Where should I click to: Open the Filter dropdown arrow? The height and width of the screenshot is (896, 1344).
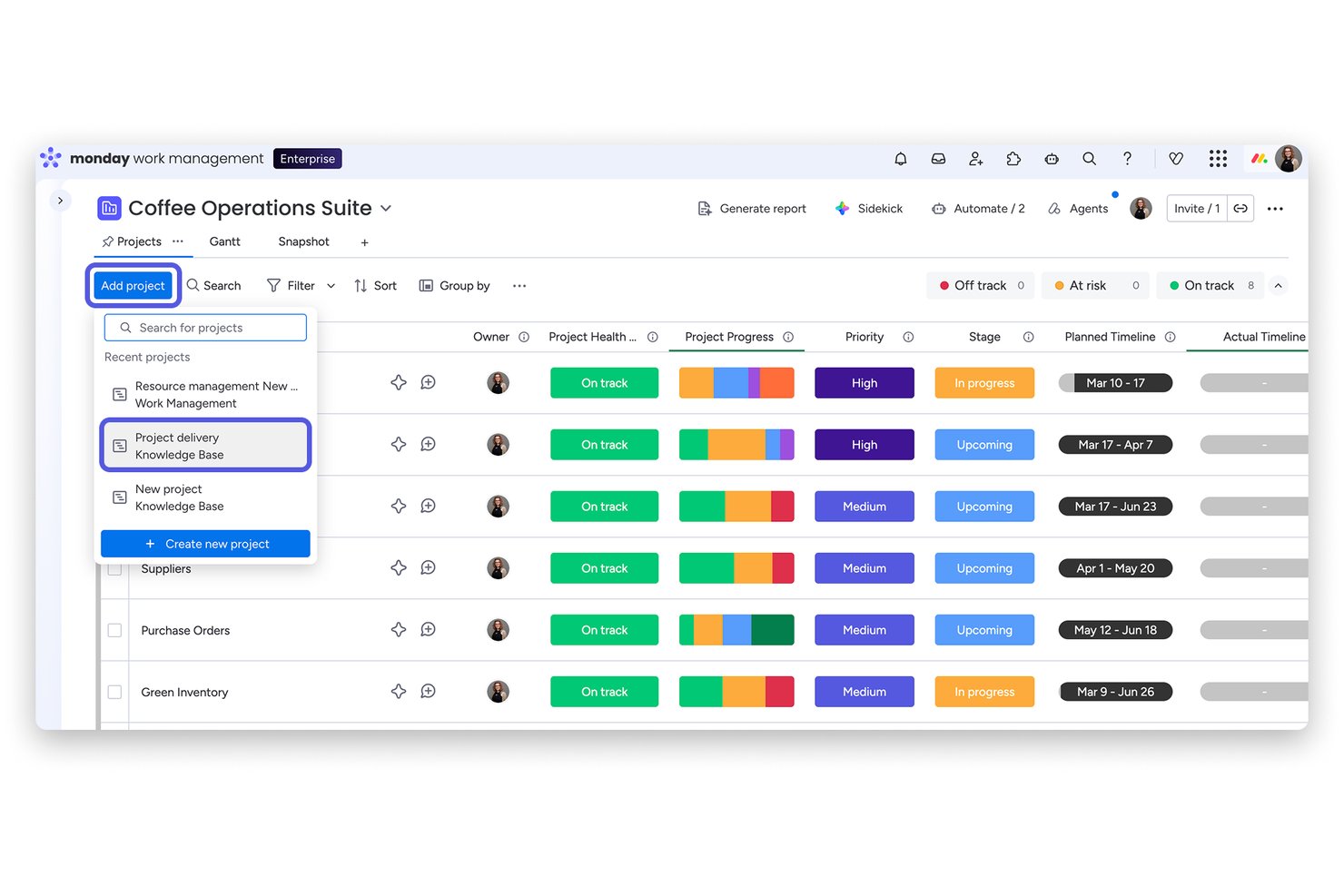tap(331, 286)
